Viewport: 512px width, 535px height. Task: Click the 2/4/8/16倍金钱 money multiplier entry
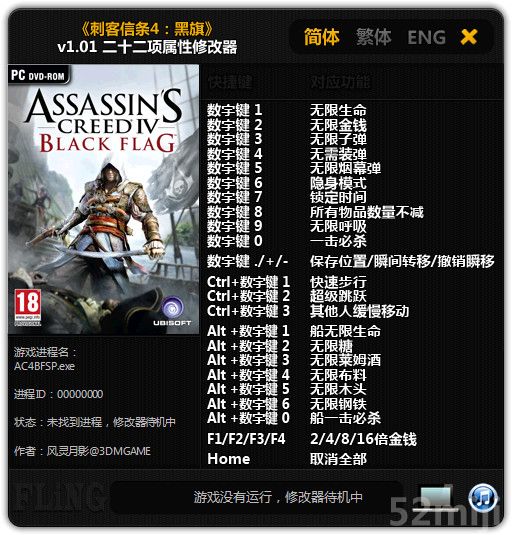point(363,439)
